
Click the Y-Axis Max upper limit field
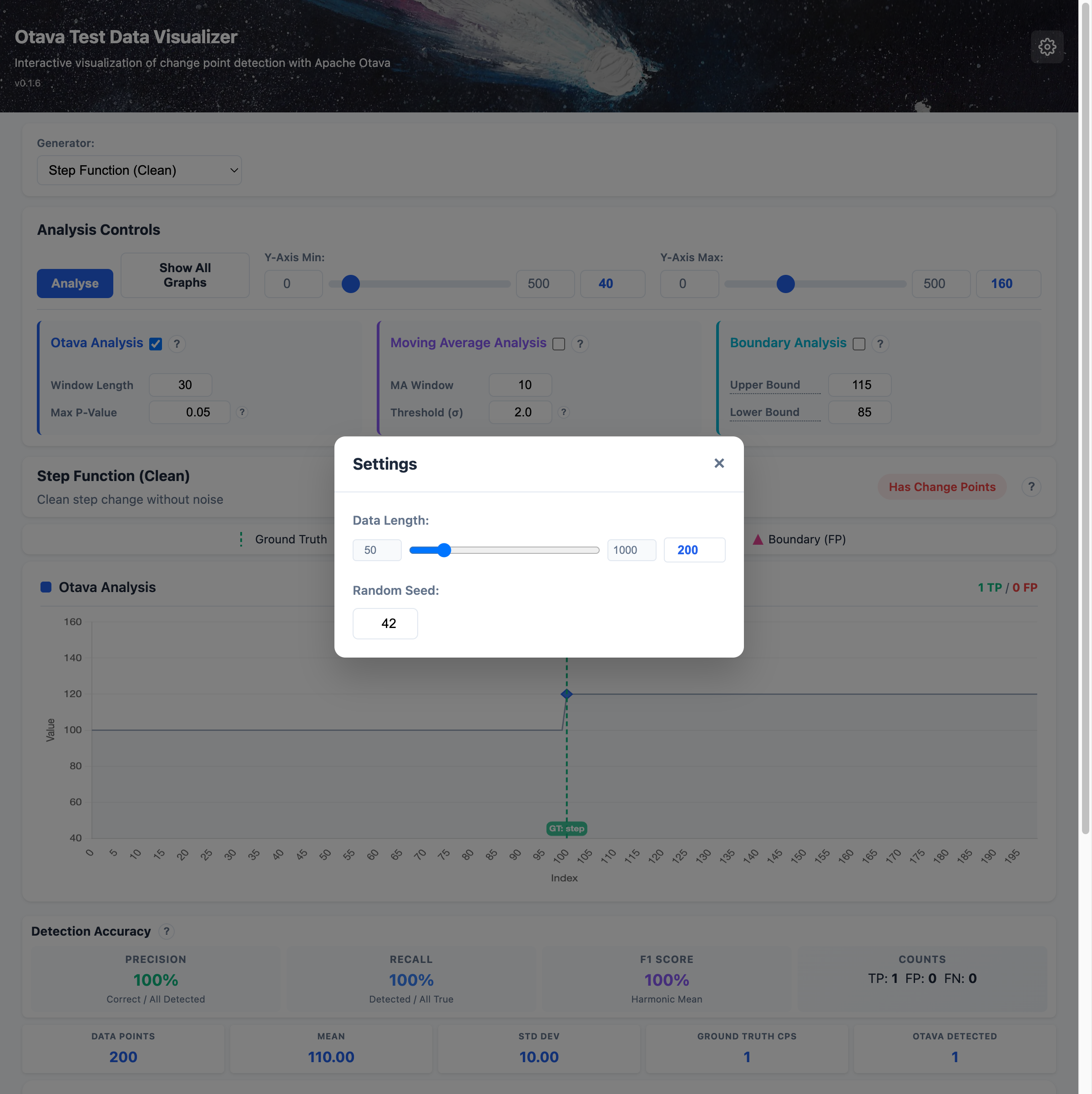click(941, 284)
